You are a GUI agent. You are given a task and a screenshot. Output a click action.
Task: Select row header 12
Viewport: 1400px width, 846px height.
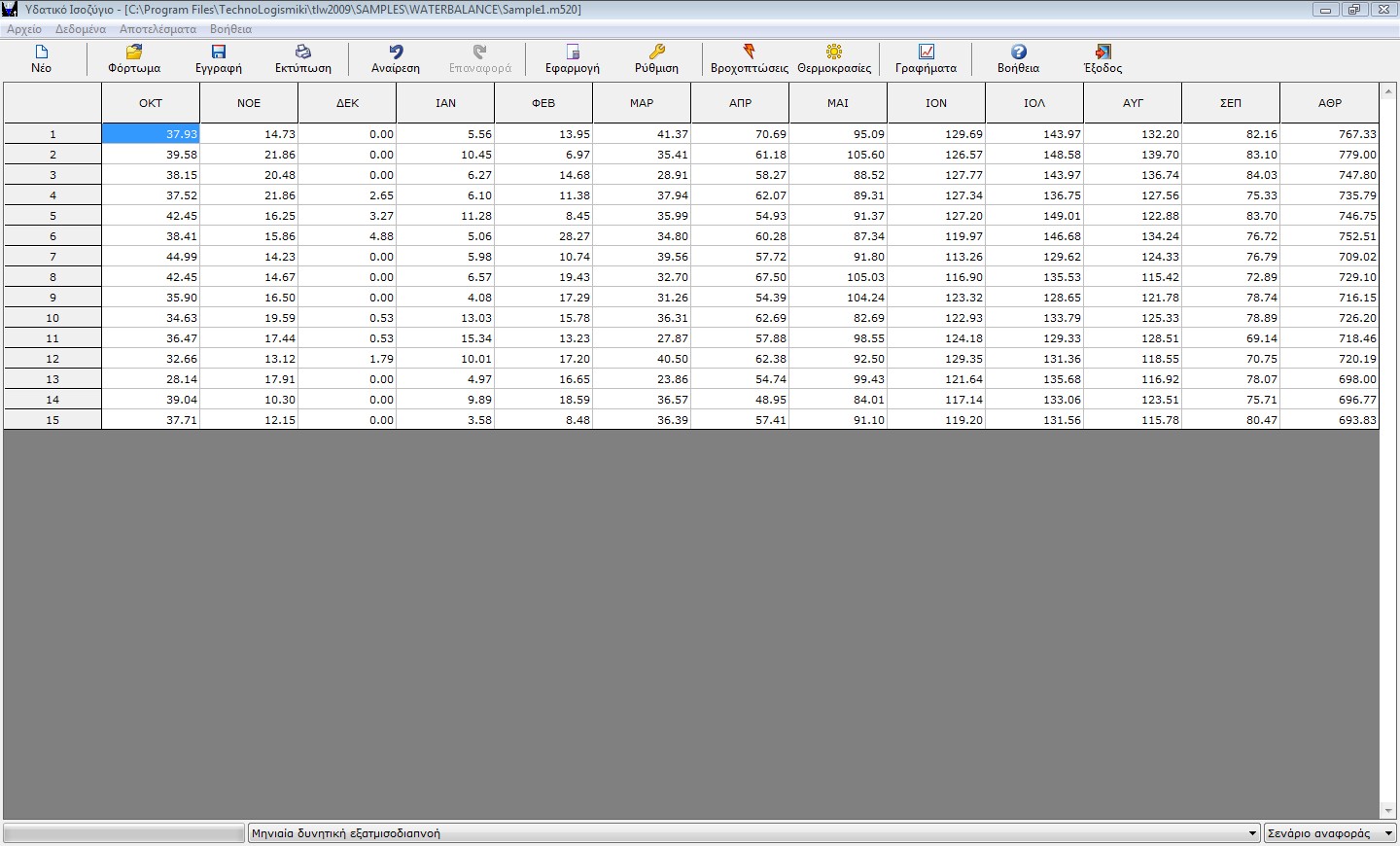click(x=52, y=359)
